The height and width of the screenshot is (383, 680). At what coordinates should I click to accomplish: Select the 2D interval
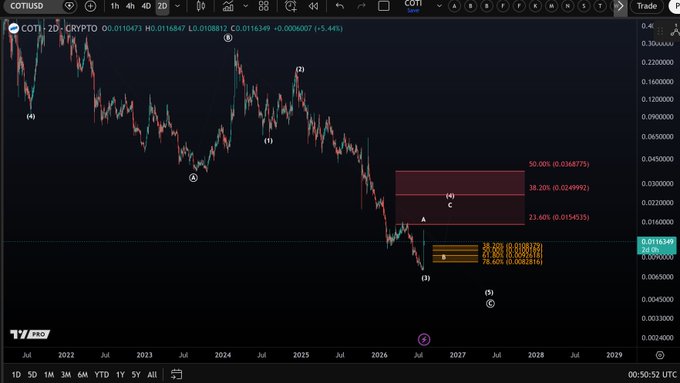[162, 6]
